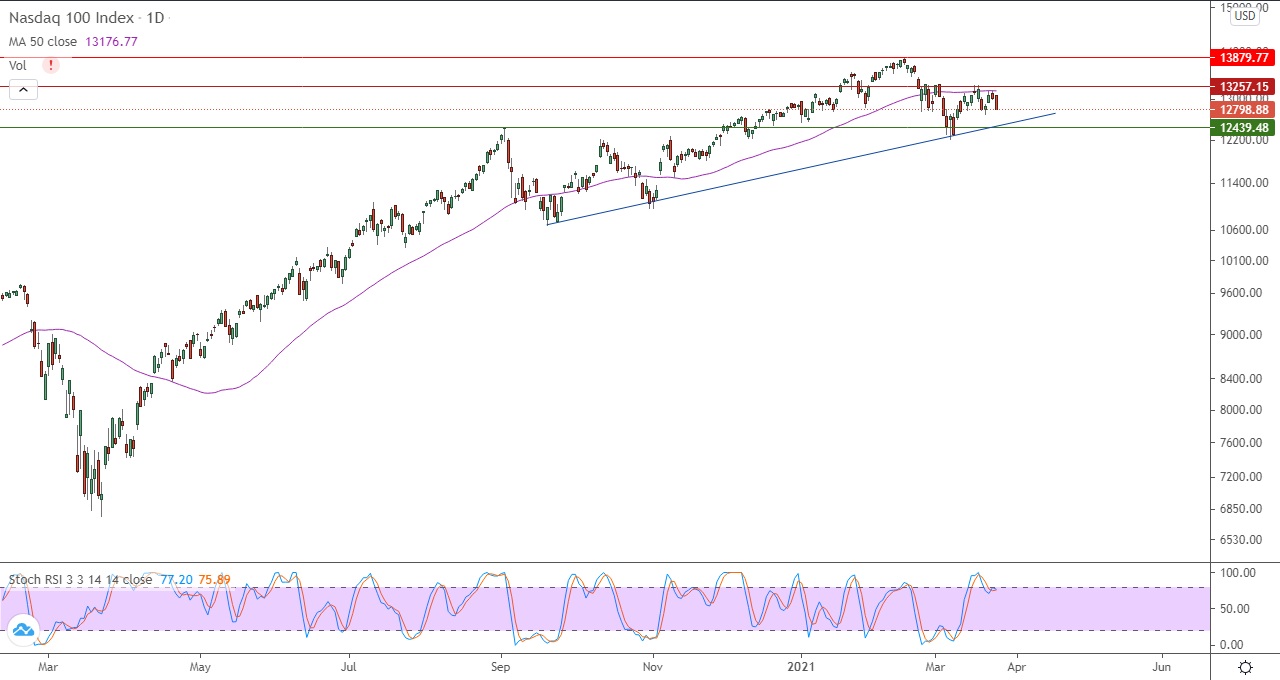Viewport: 1280px width, 680px height.
Task: Open chart settings gear at bottom right
Action: pos(1246,667)
